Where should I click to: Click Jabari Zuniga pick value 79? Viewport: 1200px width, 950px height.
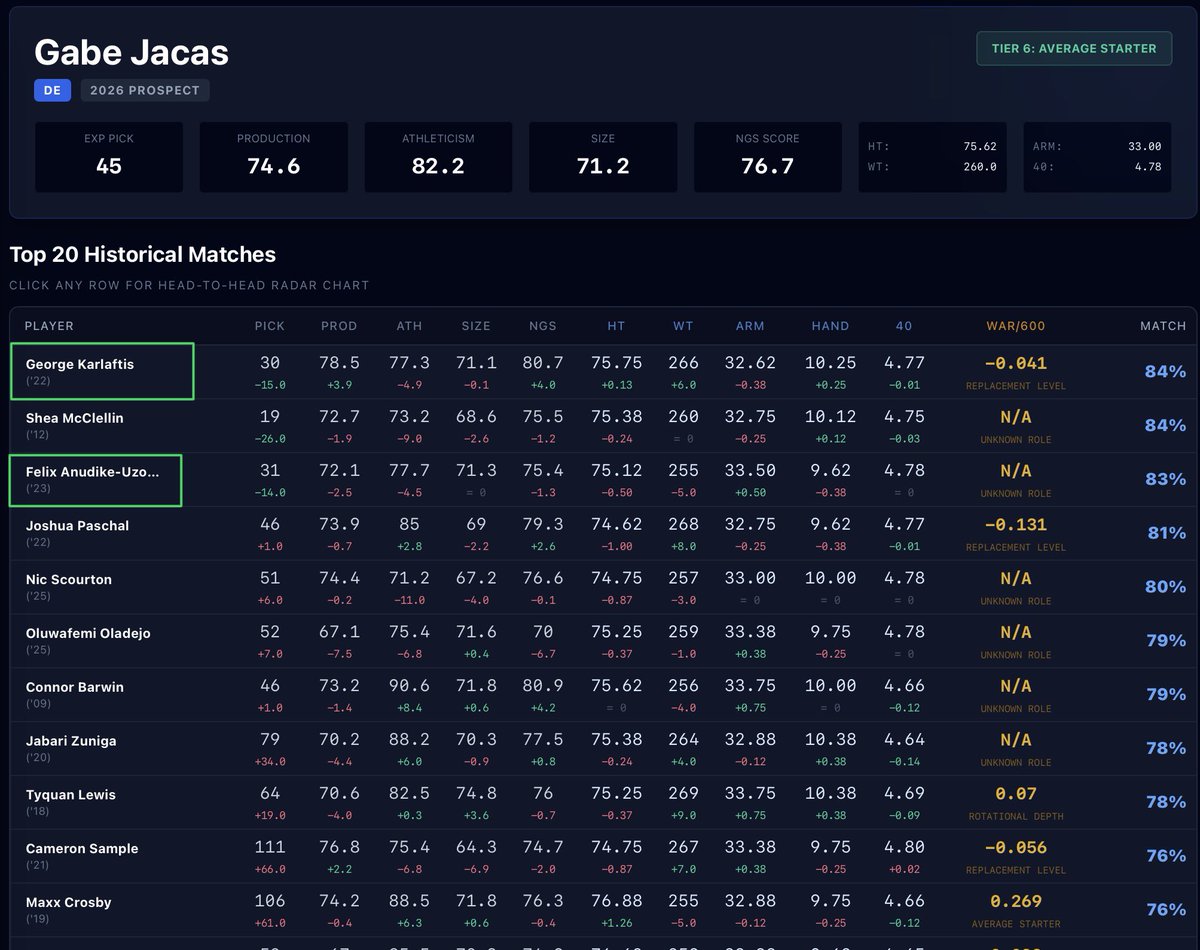270,740
